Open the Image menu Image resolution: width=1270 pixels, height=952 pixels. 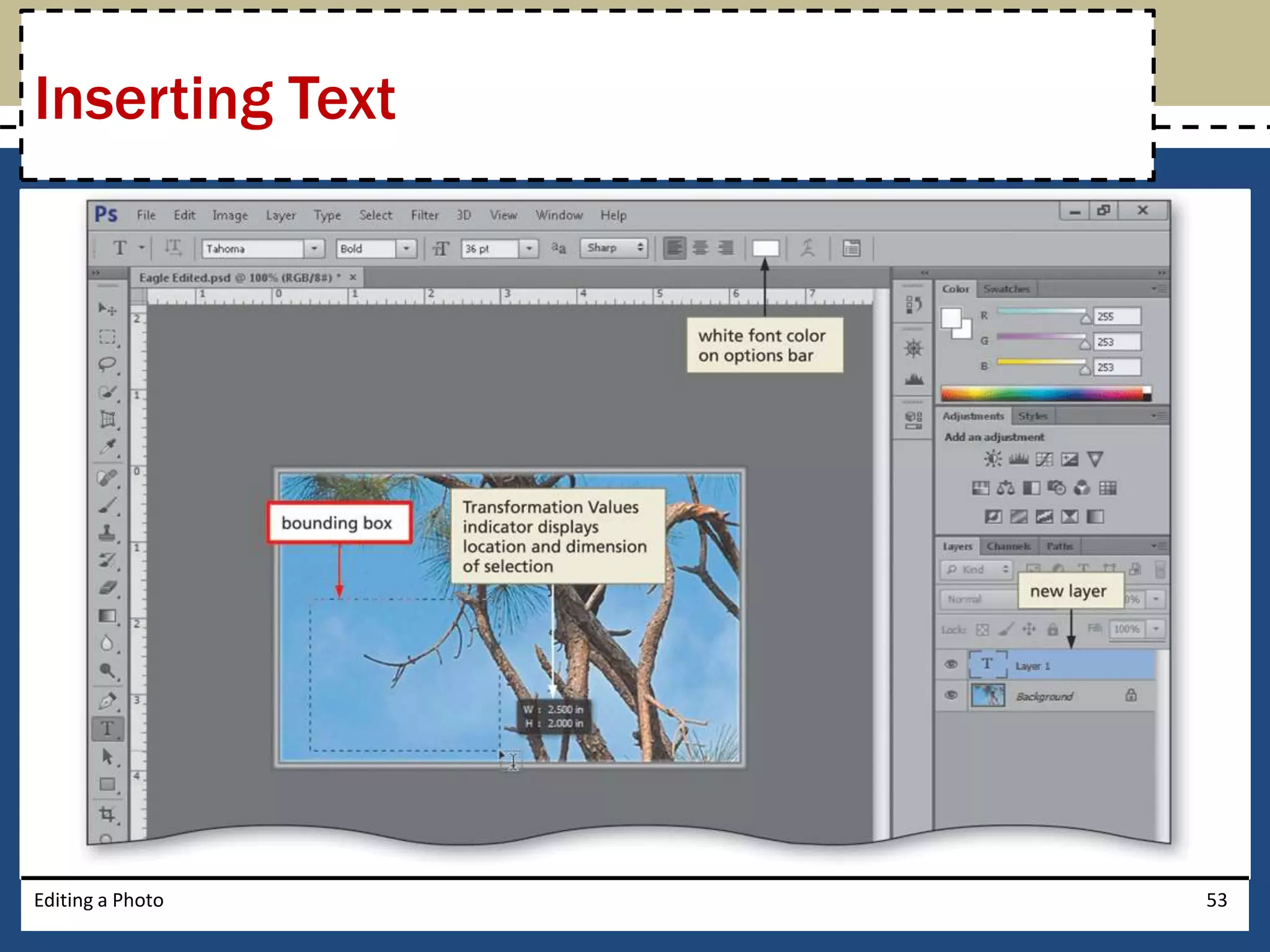(230, 215)
